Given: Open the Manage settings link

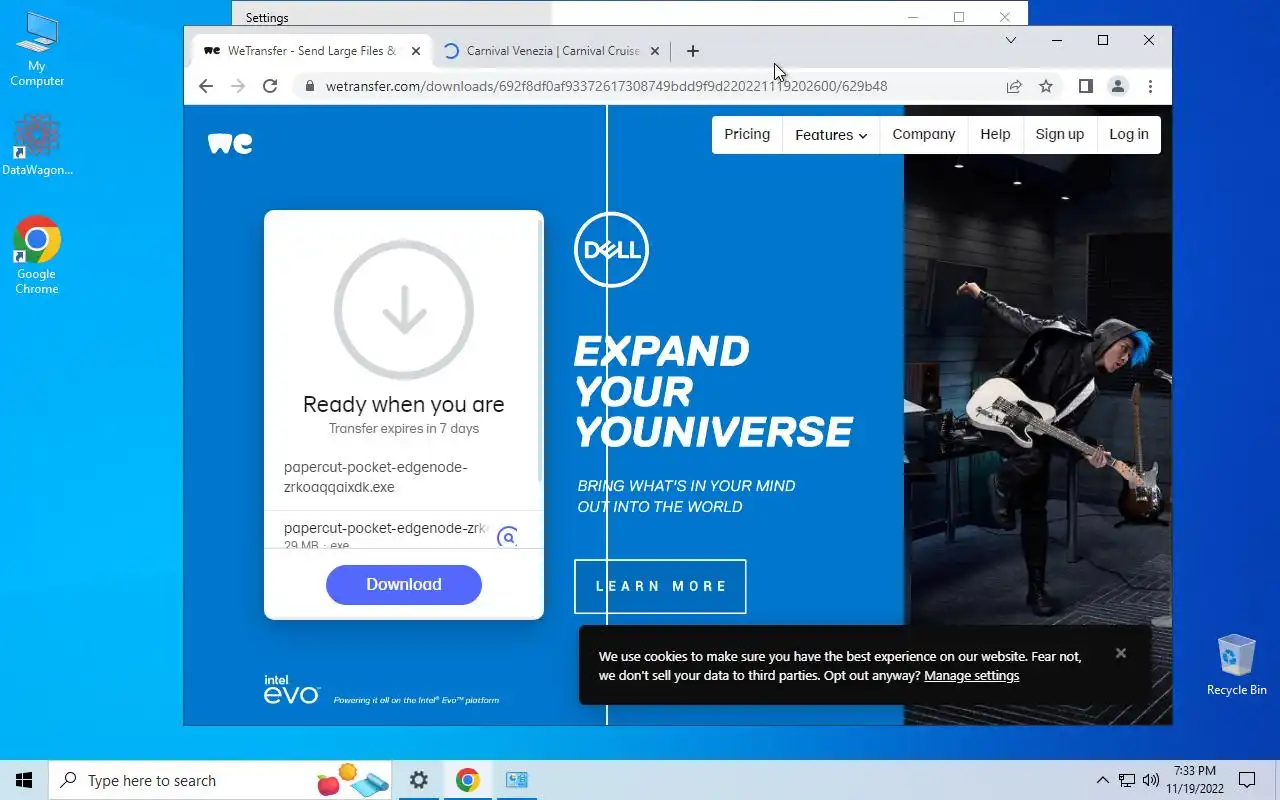Looking at the screenshot, I should 972,676.
